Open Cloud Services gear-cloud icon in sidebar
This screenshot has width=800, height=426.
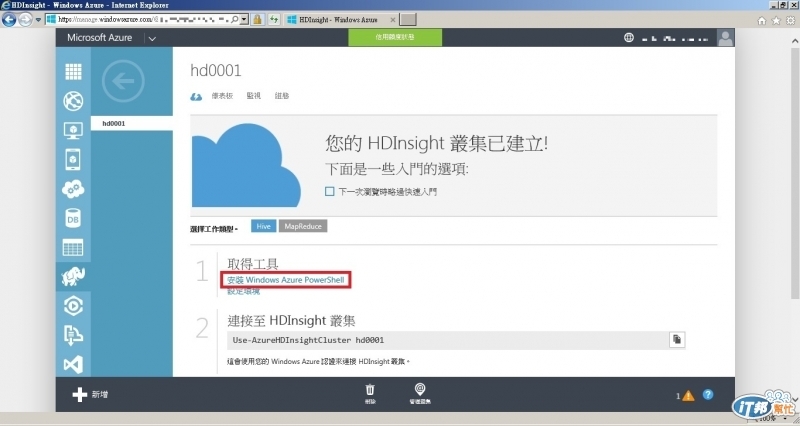(73, 189)
